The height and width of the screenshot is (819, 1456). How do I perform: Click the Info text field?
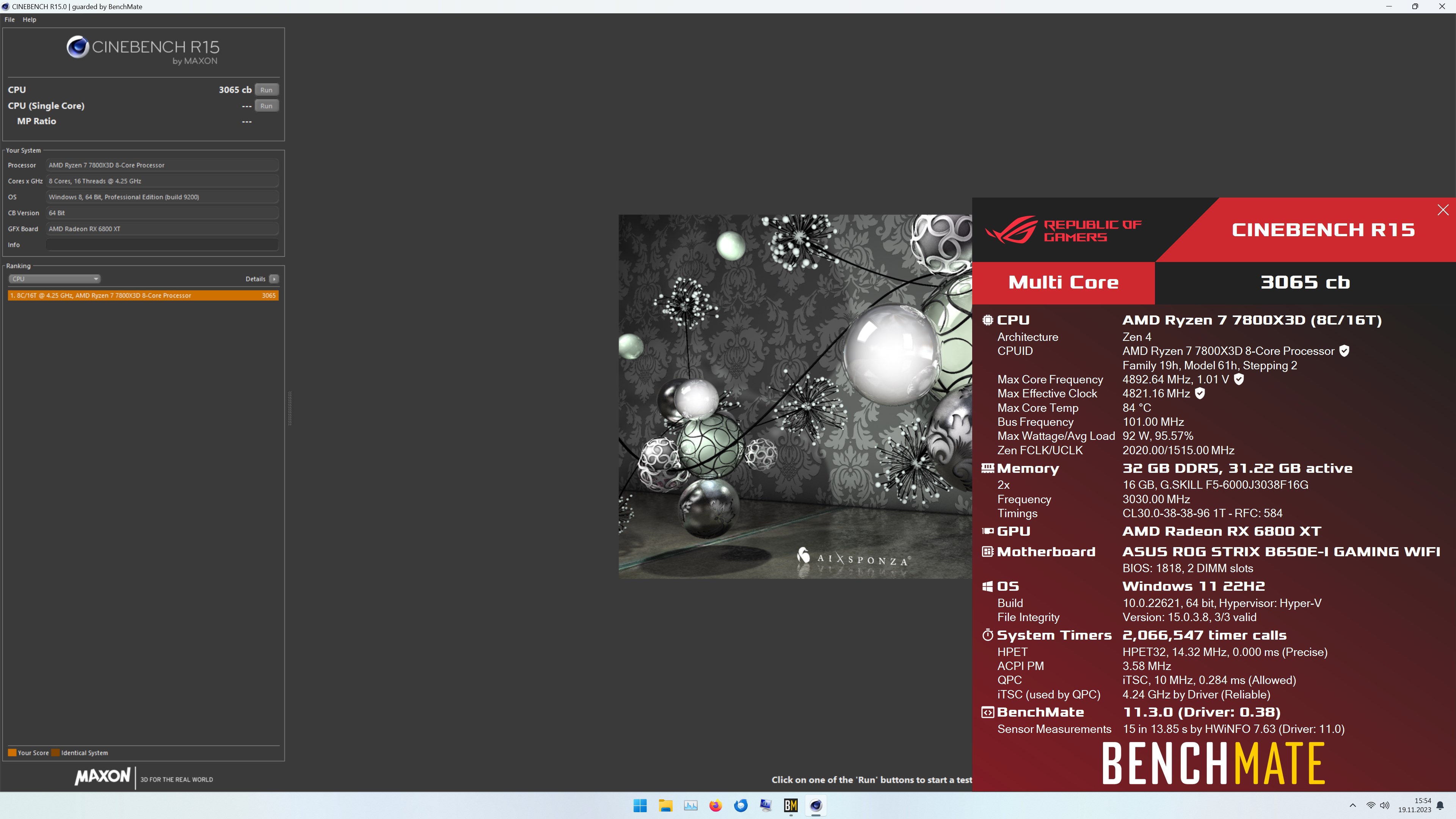pyautogui.click(x=162, y=245)
